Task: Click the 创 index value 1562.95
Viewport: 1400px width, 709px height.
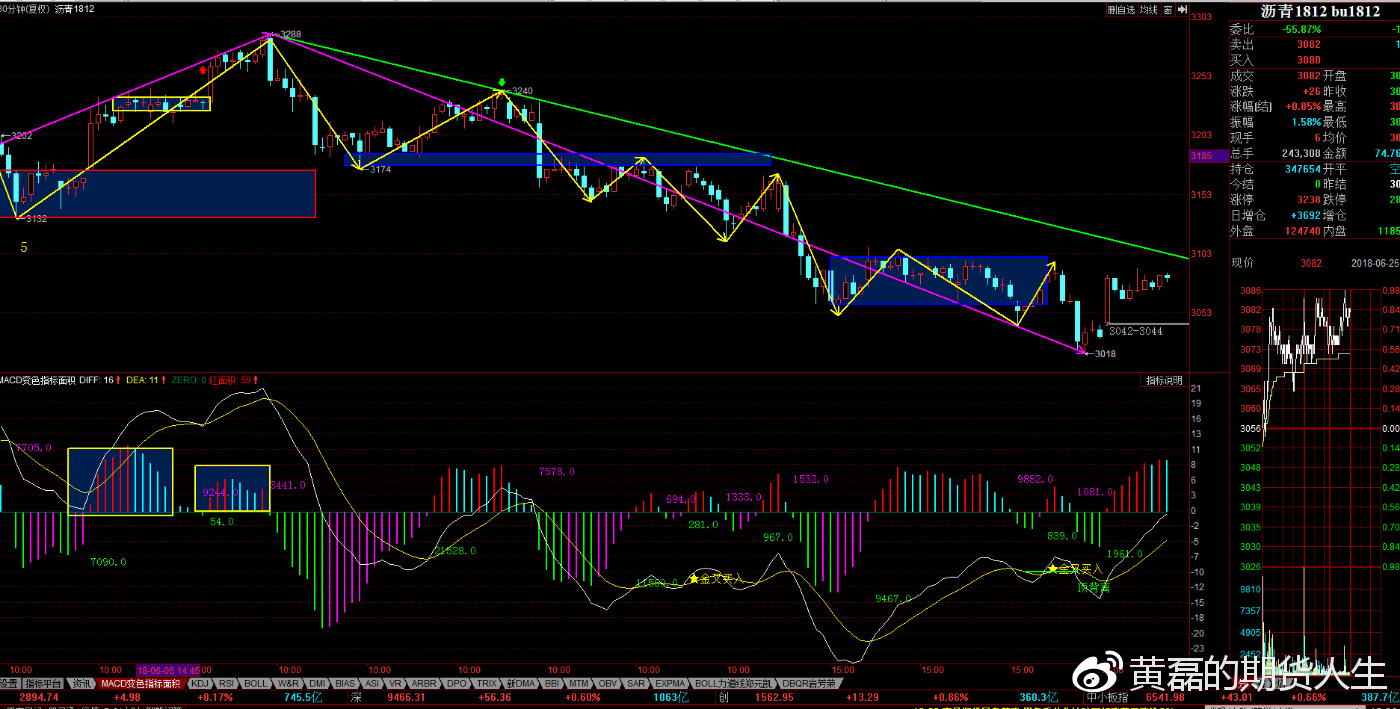Action: click(773, 697)
